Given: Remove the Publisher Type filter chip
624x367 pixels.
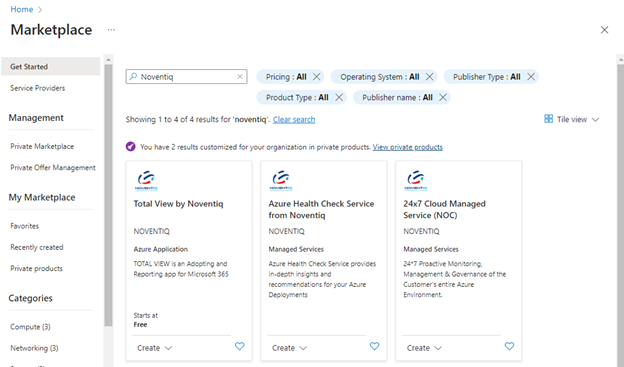Looking at the screenshot, I should click(x=531, y=77).
